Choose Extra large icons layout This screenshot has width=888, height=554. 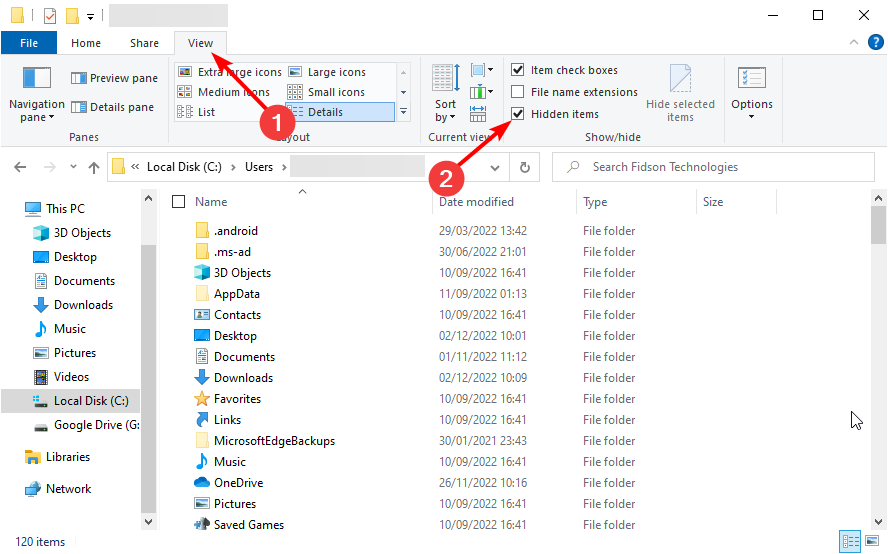[229, 72]
